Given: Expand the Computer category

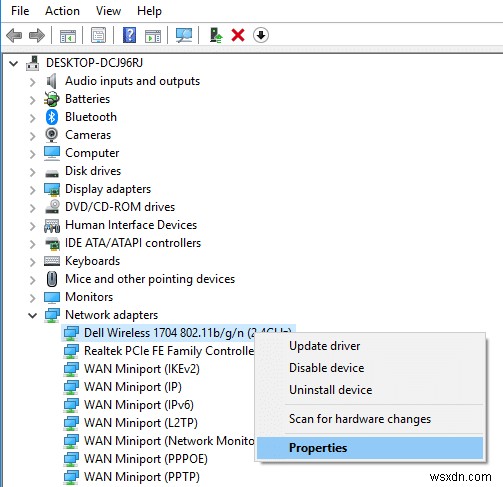Looking at the screenshot, I should pos(32,154).
